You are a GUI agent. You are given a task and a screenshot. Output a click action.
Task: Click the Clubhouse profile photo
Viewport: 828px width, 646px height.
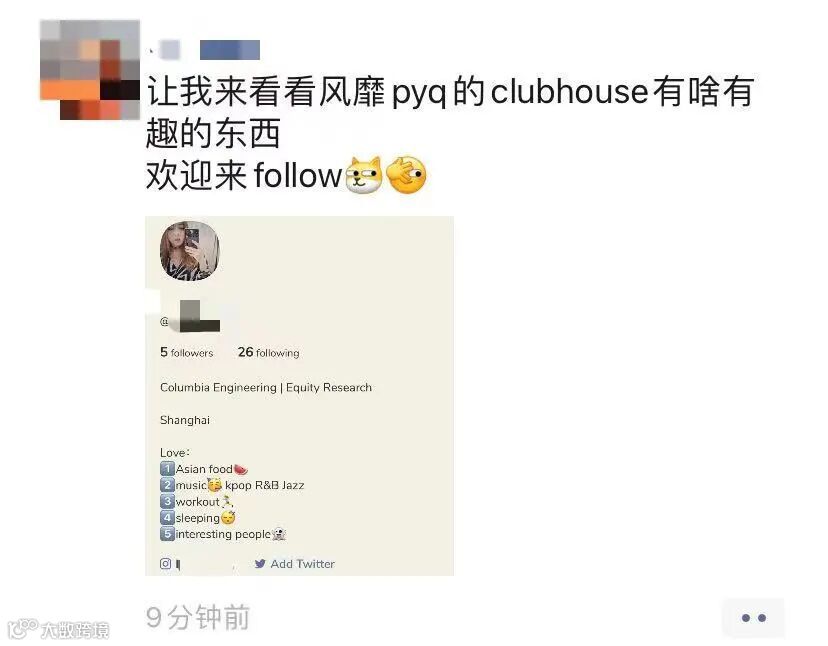coord(190,251)
